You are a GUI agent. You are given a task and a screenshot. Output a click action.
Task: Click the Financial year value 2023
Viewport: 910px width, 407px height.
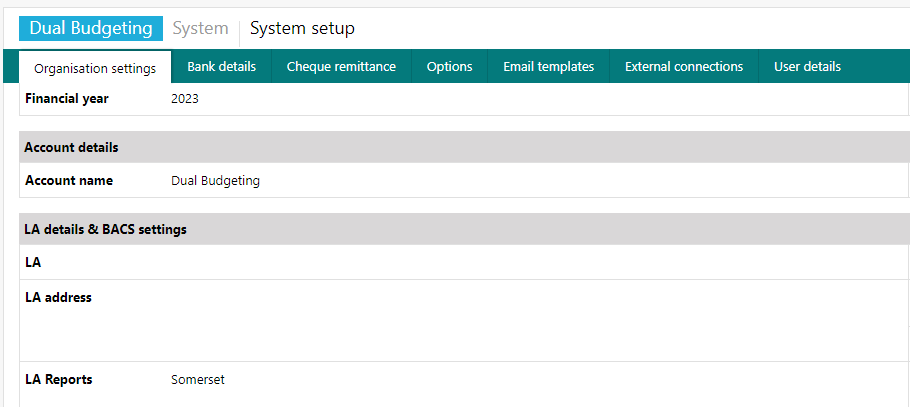(x=185, y=99)
